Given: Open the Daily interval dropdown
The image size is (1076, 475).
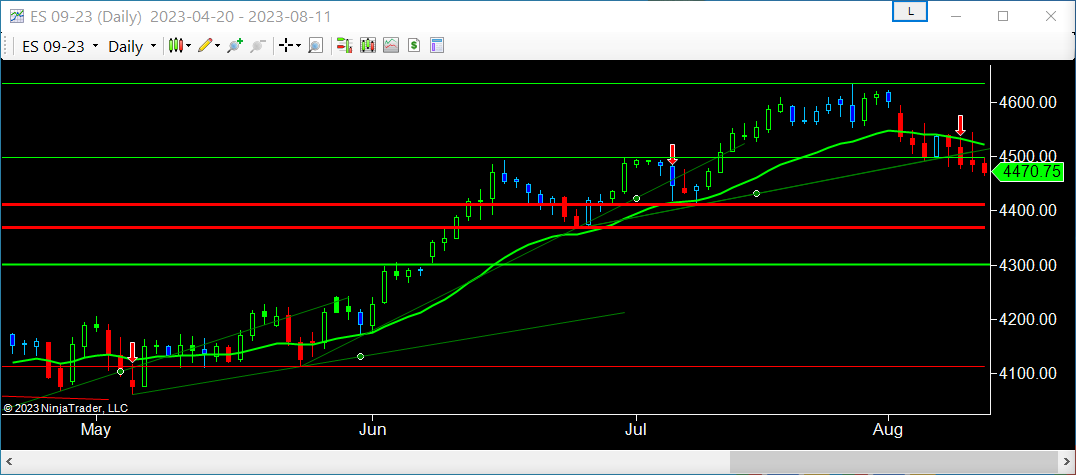Looking at the screenshot, I should point(132,46).
